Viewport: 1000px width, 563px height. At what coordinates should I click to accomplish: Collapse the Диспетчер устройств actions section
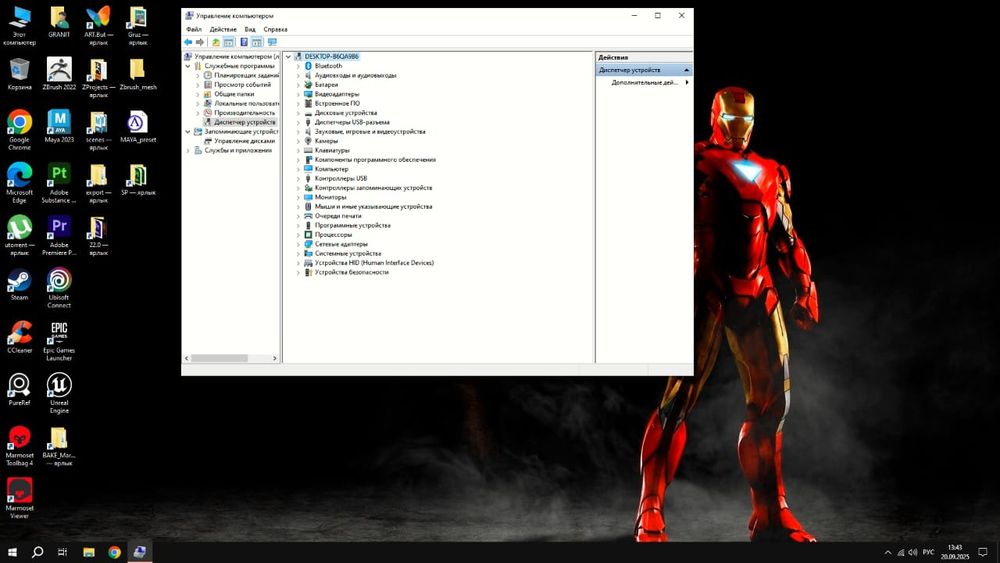[686, 70]
